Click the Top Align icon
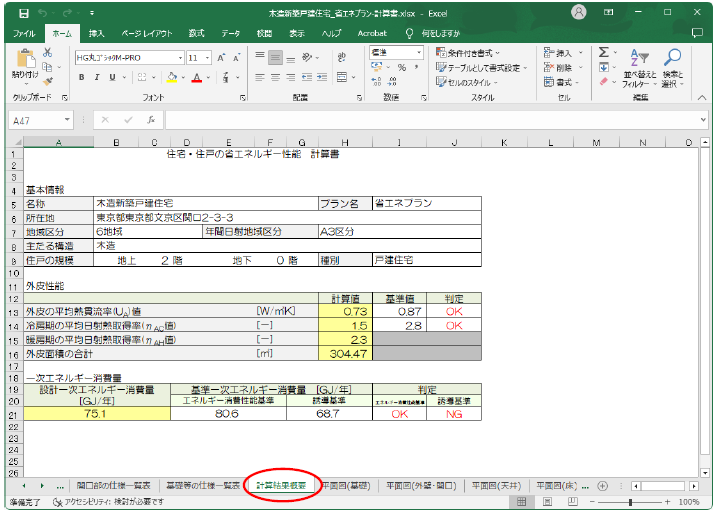The height and width of the screenshot is (511, 714). pos(260,56)
